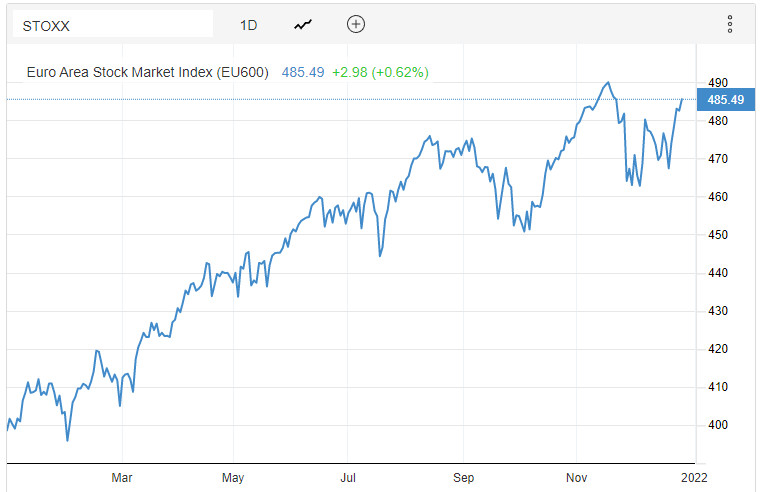Screen dimensions: 761x492
Task: Click the 485.49 value in the chart legend
Action: click(x=303, y=72)
